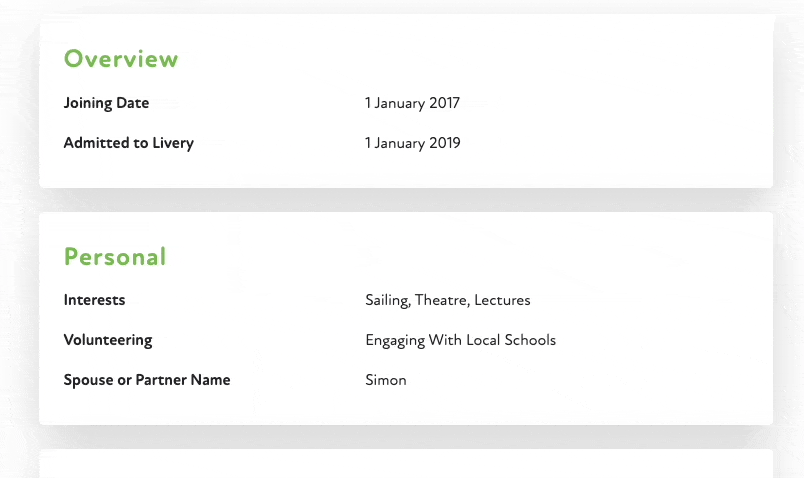Select the Joining Date label
This screenshot has height=478, width=804.
tap(106, 103)
